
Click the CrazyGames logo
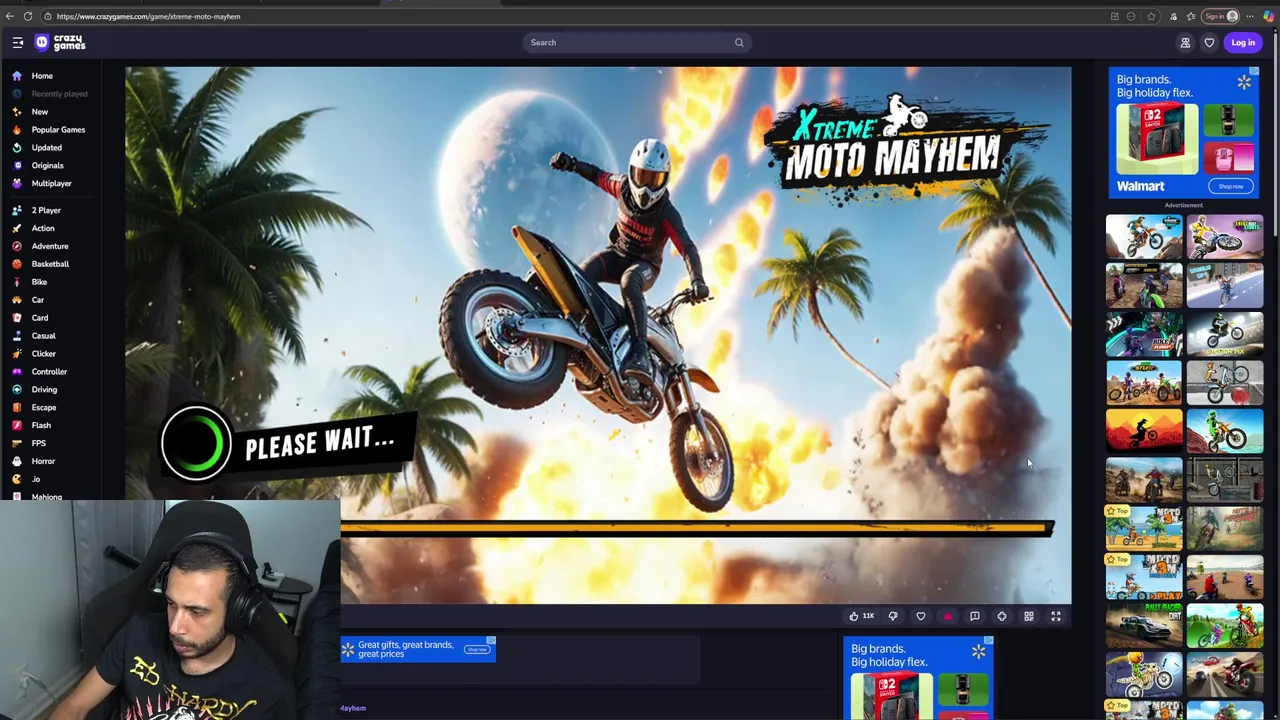pyautogui.click(x=60, y=42)
